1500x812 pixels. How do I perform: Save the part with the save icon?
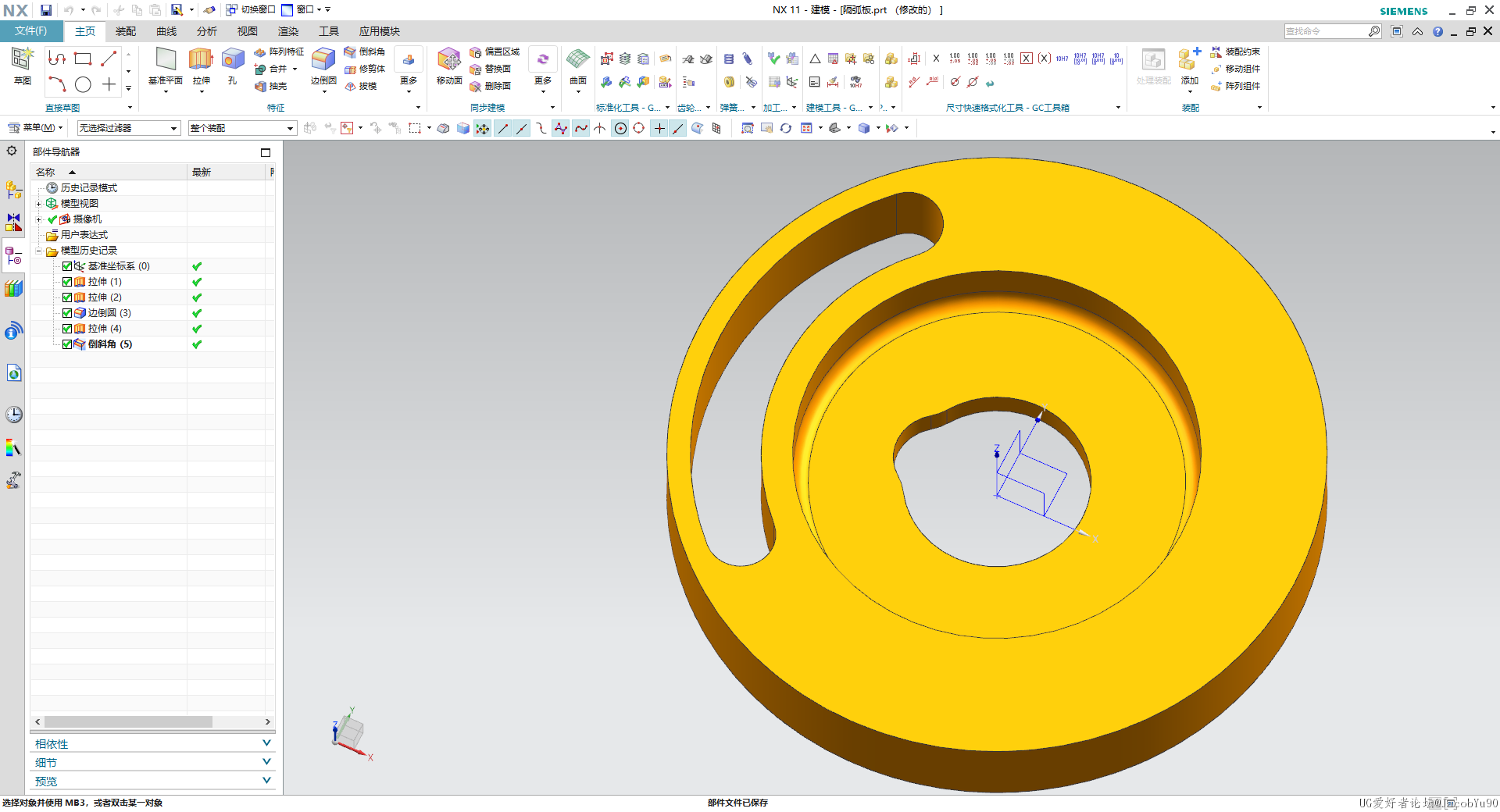pos(46,10)
